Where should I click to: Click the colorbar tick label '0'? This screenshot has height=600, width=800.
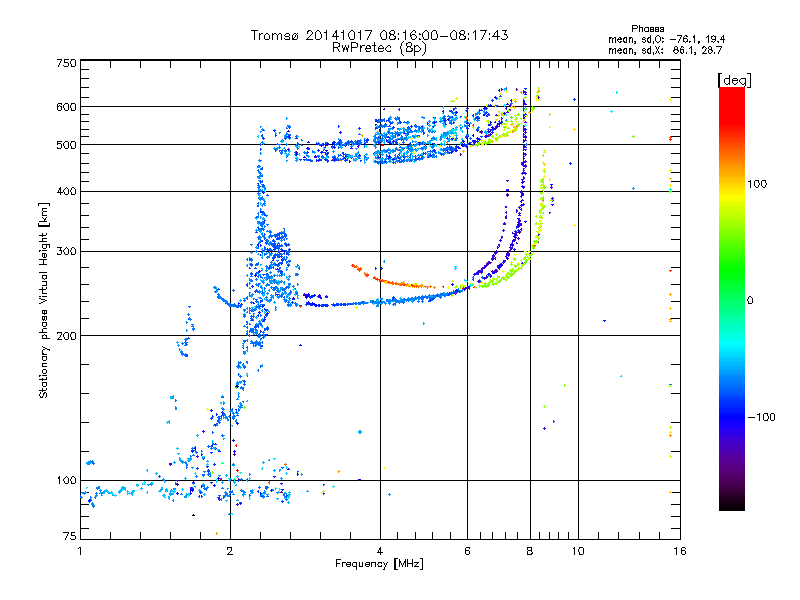(x=750, y=301)
